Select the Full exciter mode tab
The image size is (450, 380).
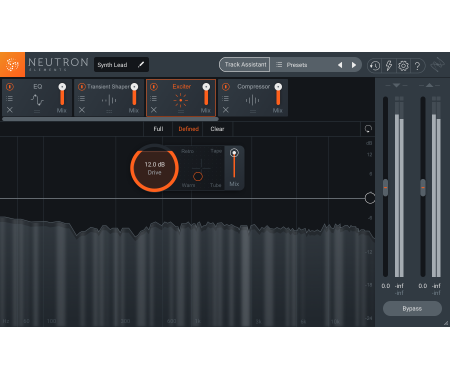pos(158,129)
